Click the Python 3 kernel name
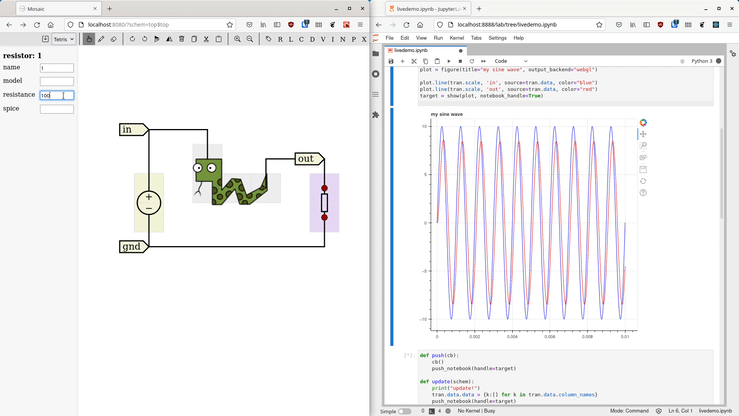739x416 pixels. coord(702,61)
